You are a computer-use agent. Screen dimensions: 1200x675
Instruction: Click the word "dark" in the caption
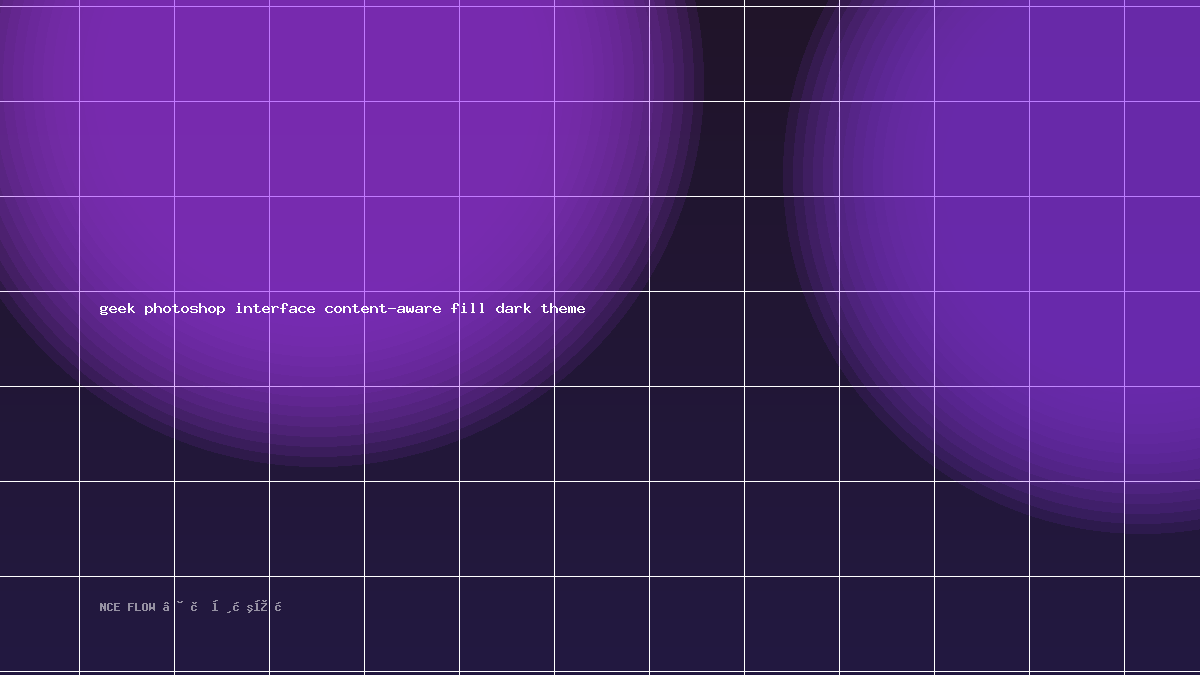tap(513, 308)
